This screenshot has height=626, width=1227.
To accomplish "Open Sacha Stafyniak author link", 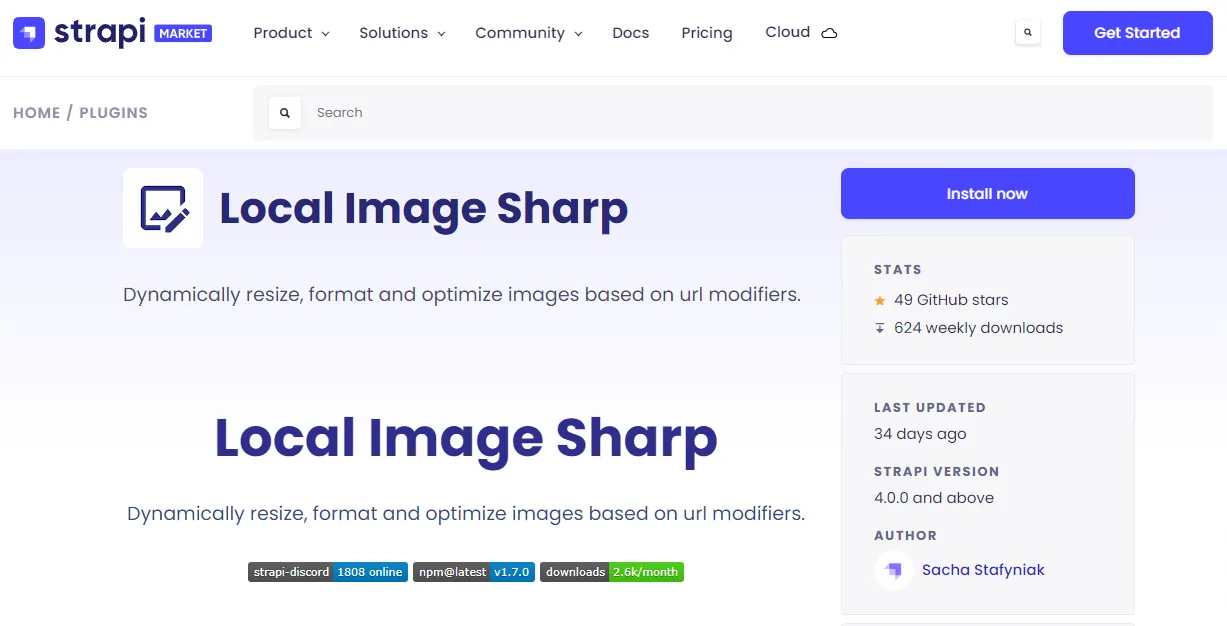I will (983, 570).
